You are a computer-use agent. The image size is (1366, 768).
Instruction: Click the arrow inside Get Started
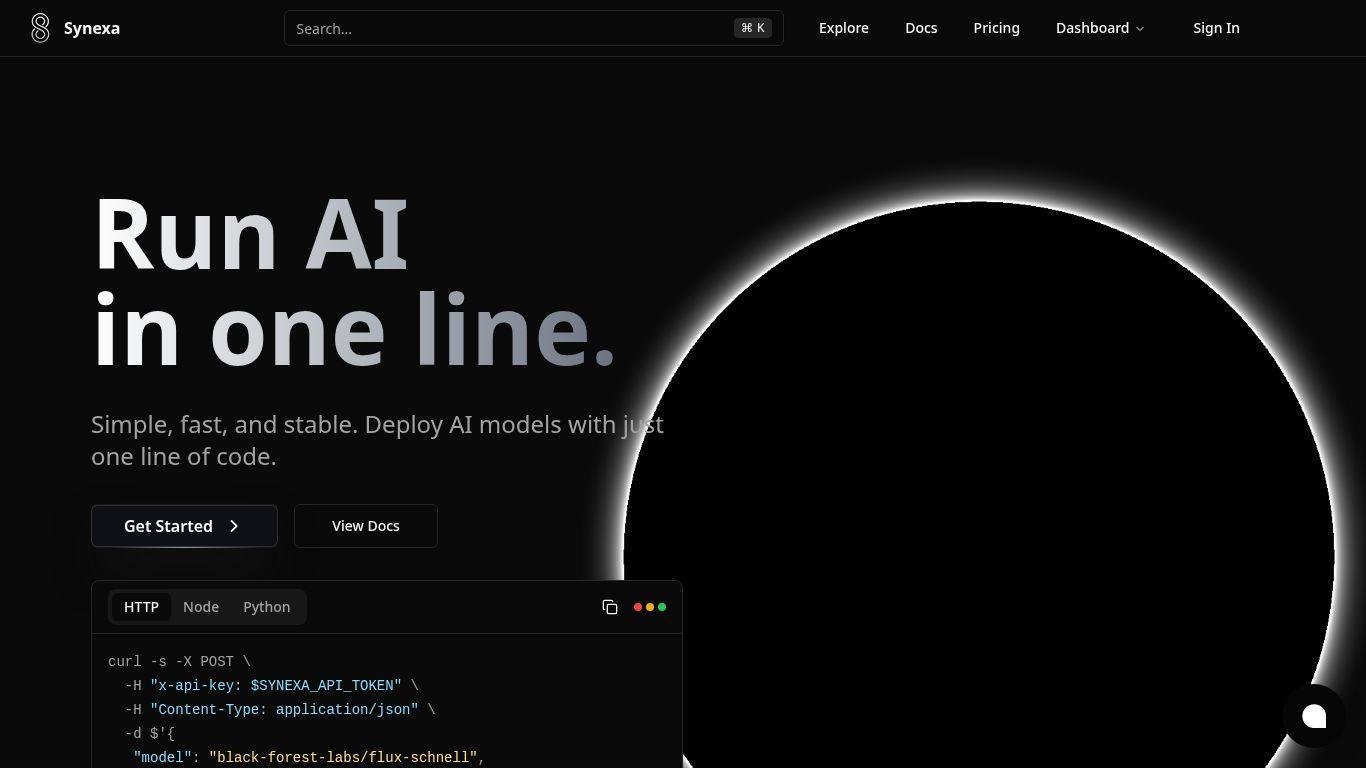[234, 526]
